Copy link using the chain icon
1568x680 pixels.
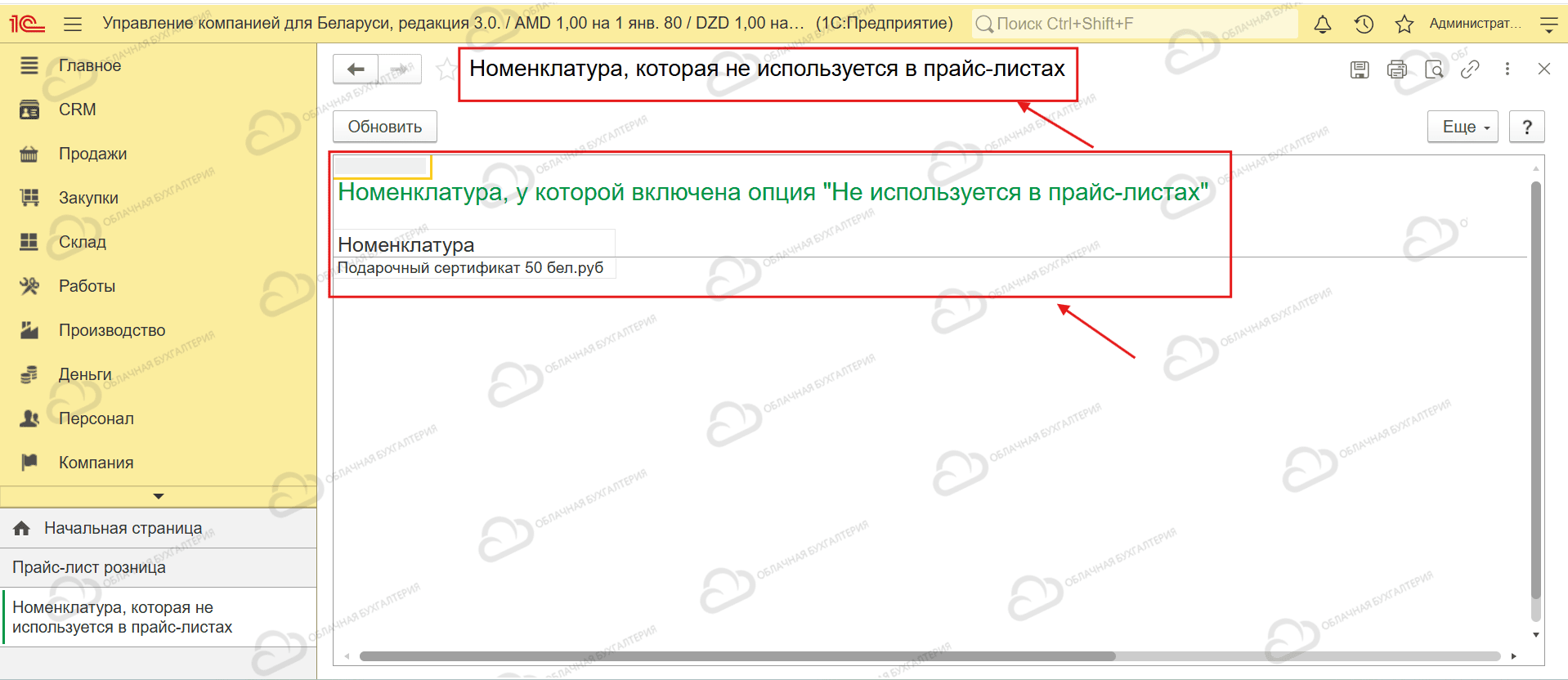coord(1470,69)
